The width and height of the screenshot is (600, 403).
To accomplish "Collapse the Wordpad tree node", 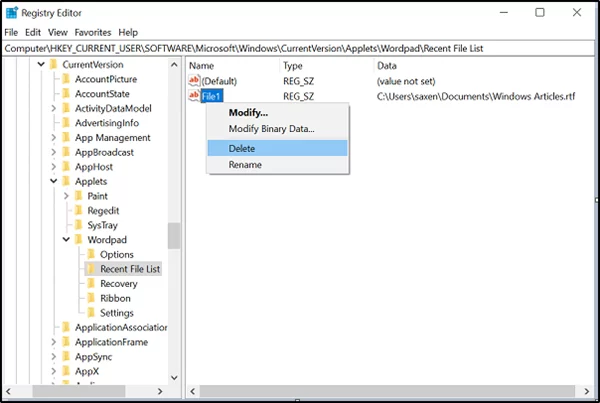I will point(66,240).
